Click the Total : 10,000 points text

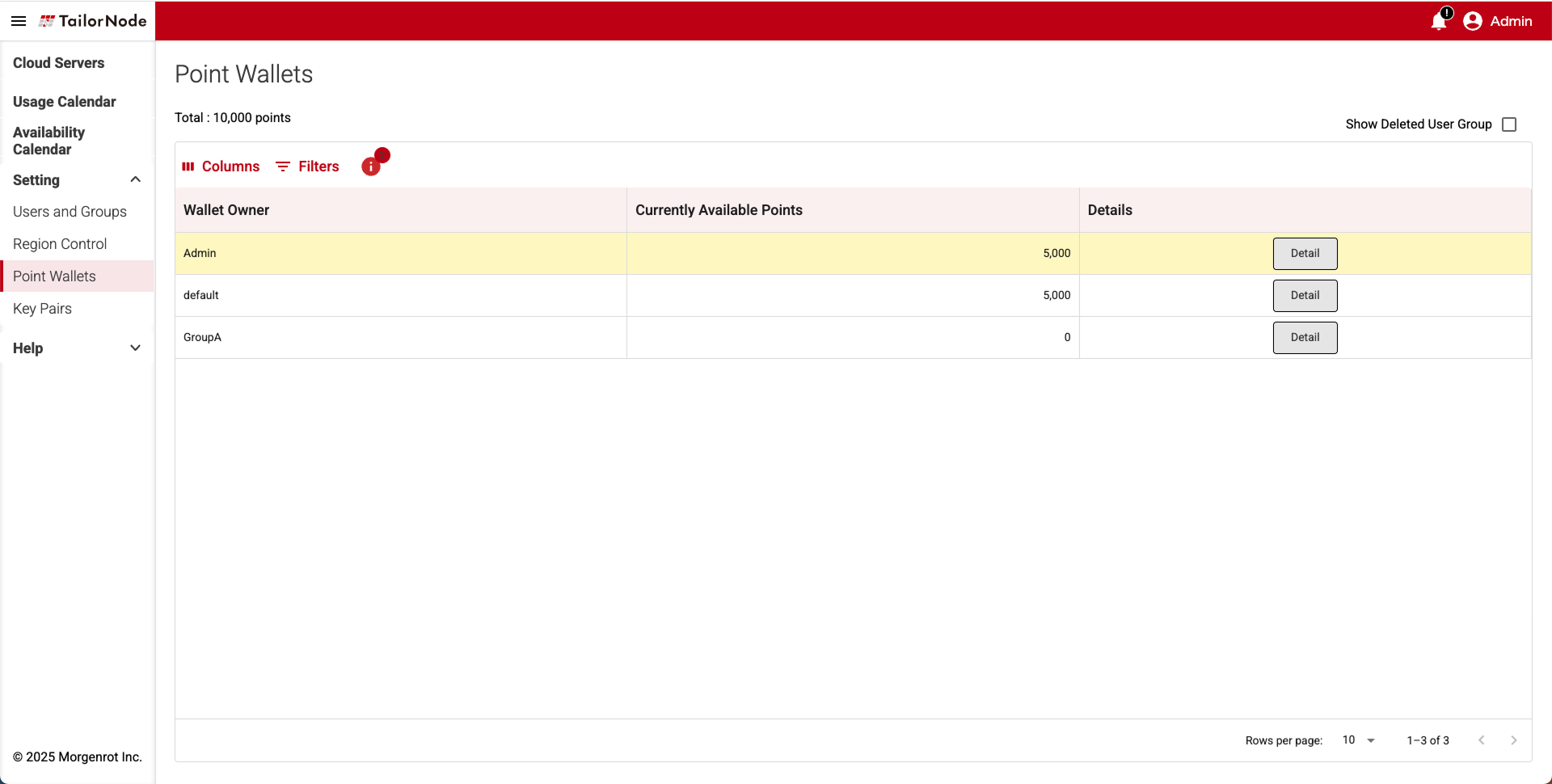233,118
